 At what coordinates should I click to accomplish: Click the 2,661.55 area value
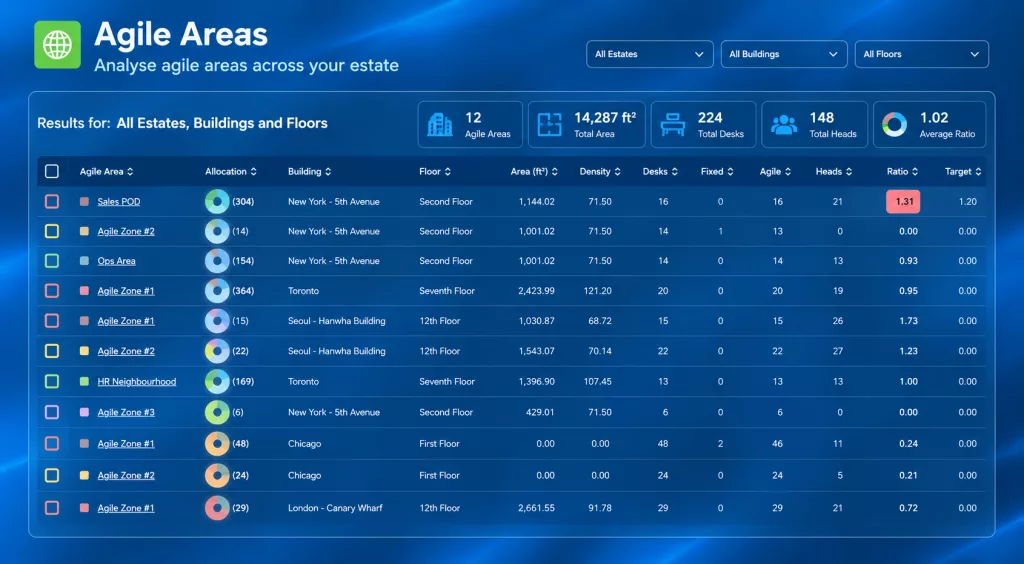(x=537, y=508)
